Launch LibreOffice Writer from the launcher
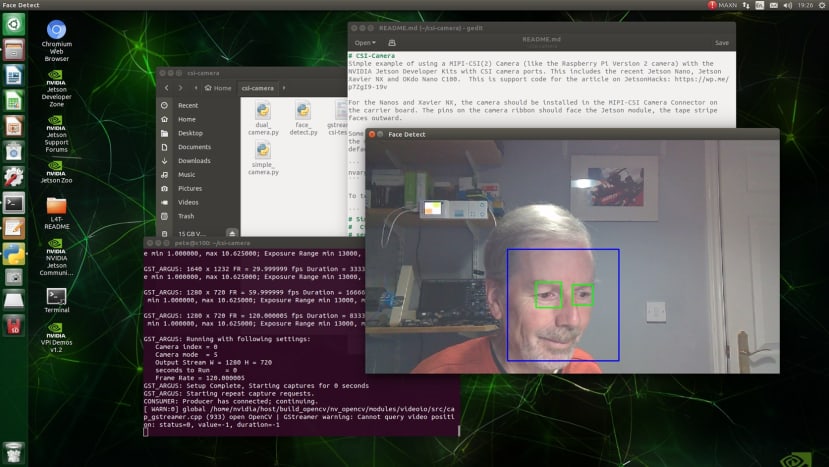The width and height of the screenshot is (829, 467). [14, 76]
